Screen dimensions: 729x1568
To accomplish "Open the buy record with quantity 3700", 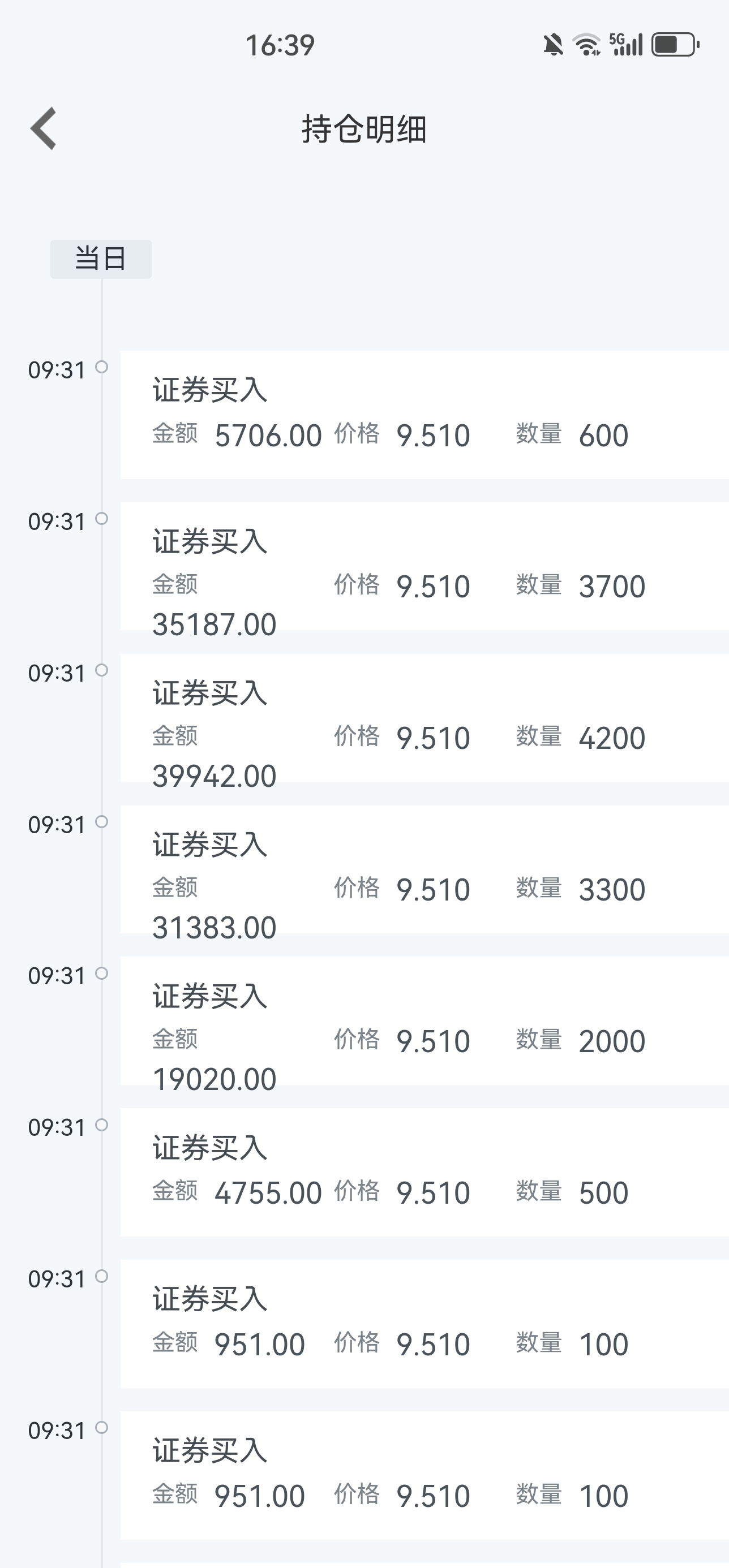I will pyautogui.click(x=424, y=566).
